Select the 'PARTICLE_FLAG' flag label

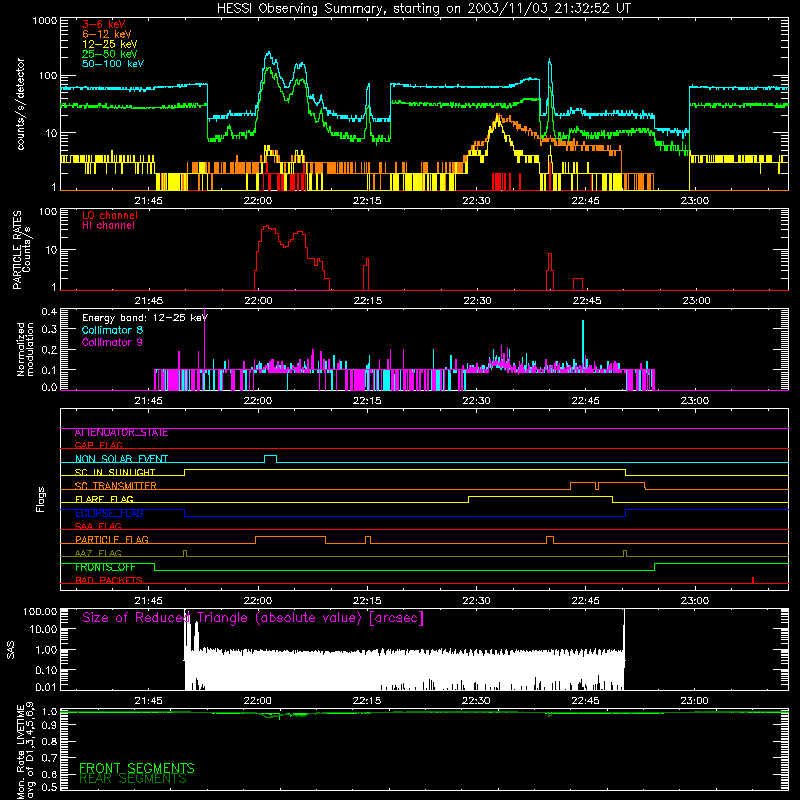point(112,540)
